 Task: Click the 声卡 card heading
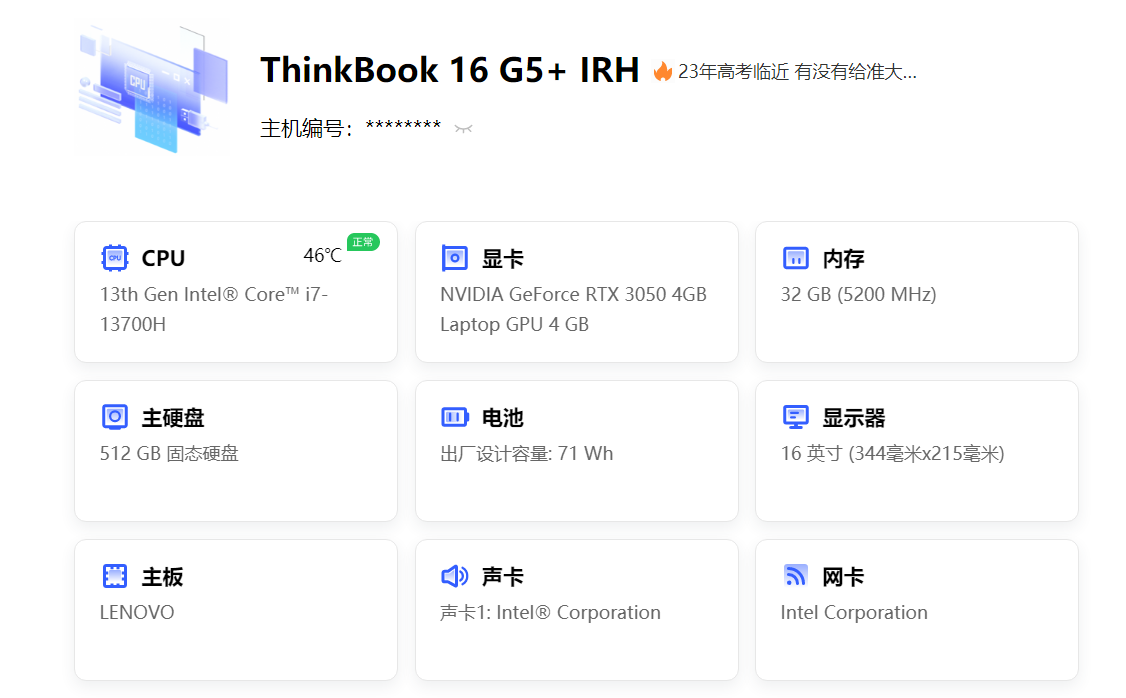(x=503, y=577)
